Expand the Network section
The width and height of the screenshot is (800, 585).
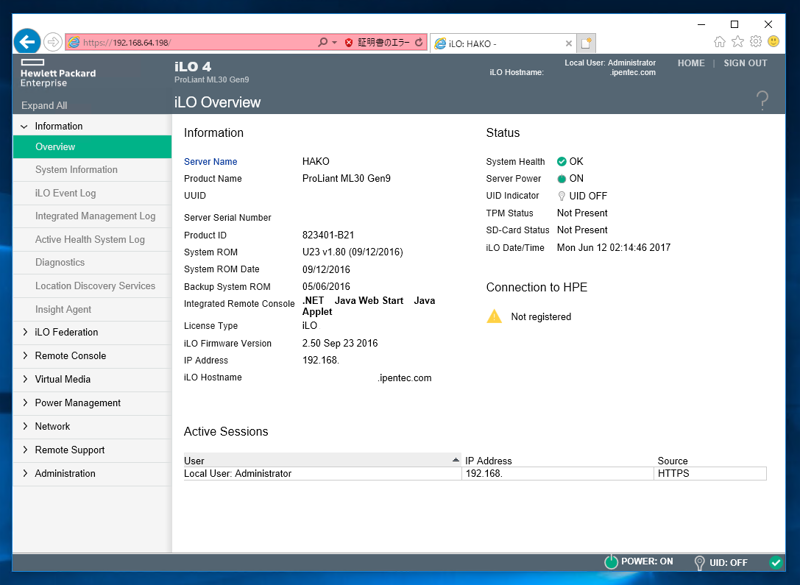point(25,426)
